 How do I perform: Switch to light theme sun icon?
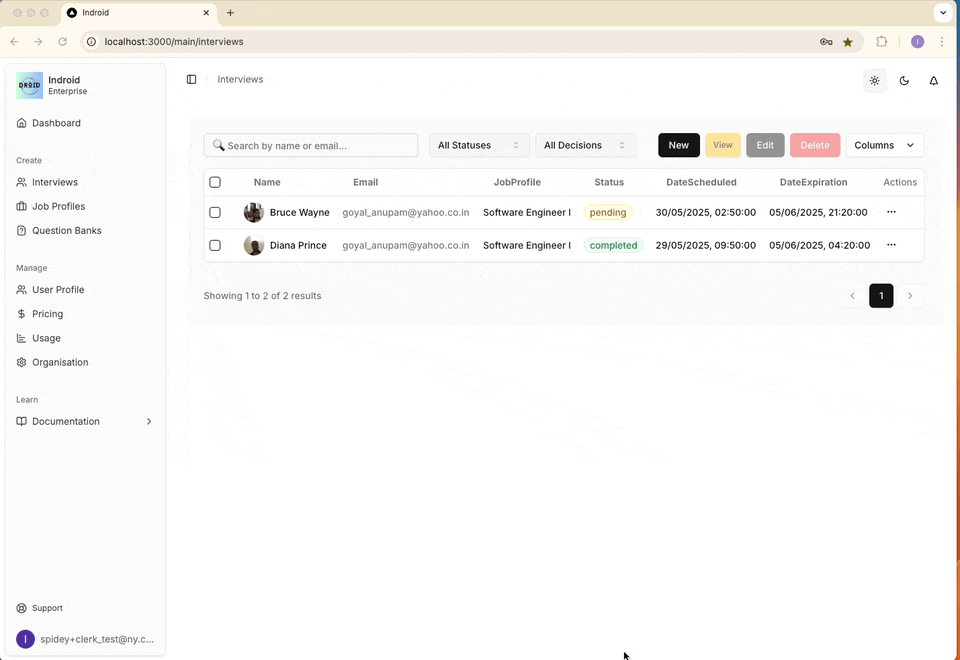pos(874,81)
